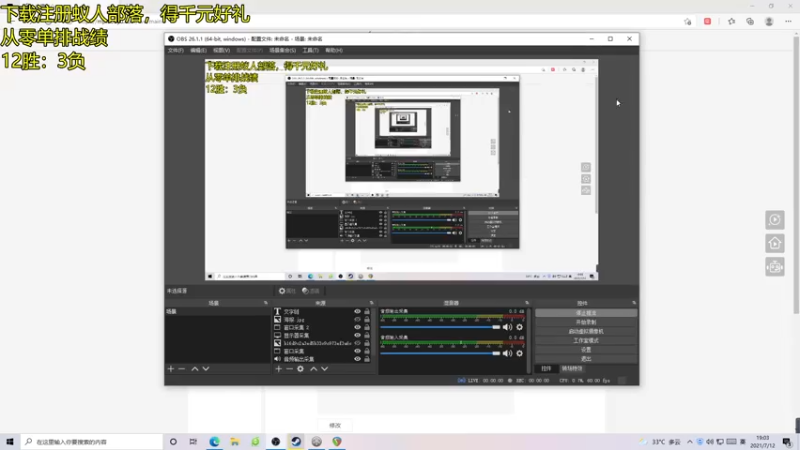Move source up in the Sources list

[314, 369]
